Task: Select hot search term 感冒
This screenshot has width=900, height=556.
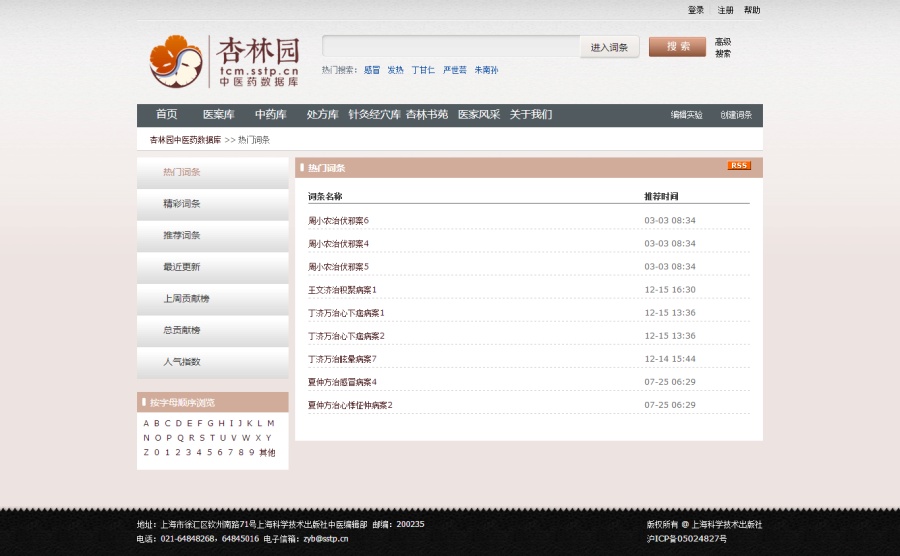Action: (372, 70)
